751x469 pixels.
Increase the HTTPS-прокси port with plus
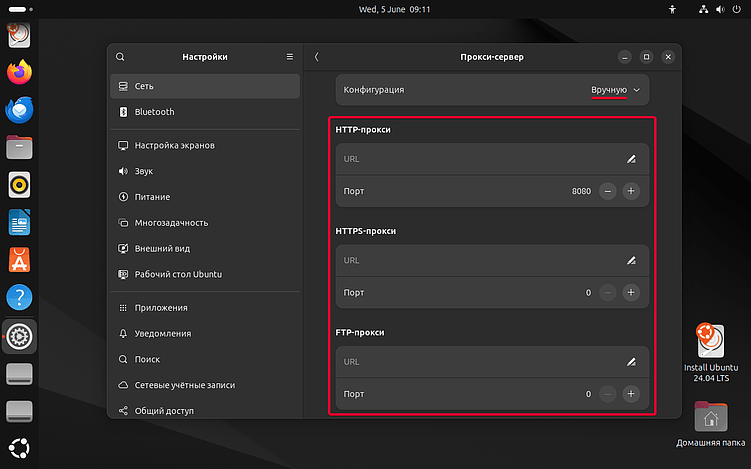click(631, 292)
